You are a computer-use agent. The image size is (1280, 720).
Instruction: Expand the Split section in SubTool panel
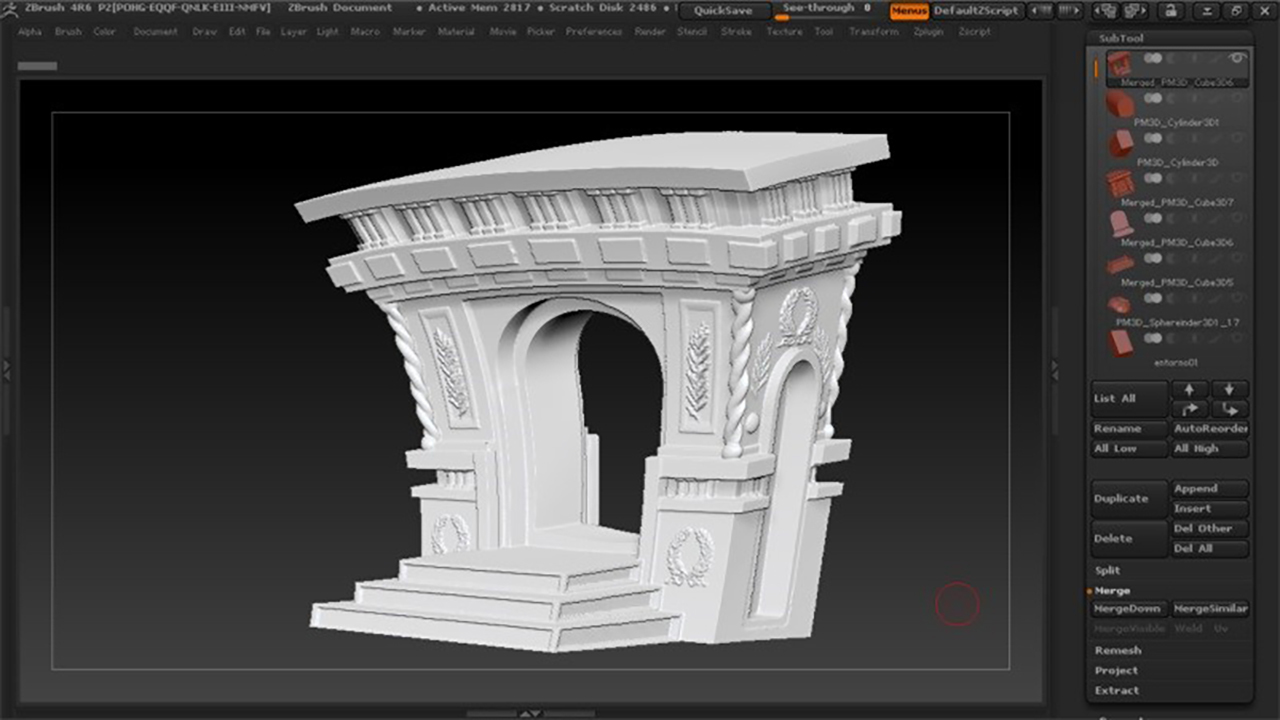coord(1108,570)
